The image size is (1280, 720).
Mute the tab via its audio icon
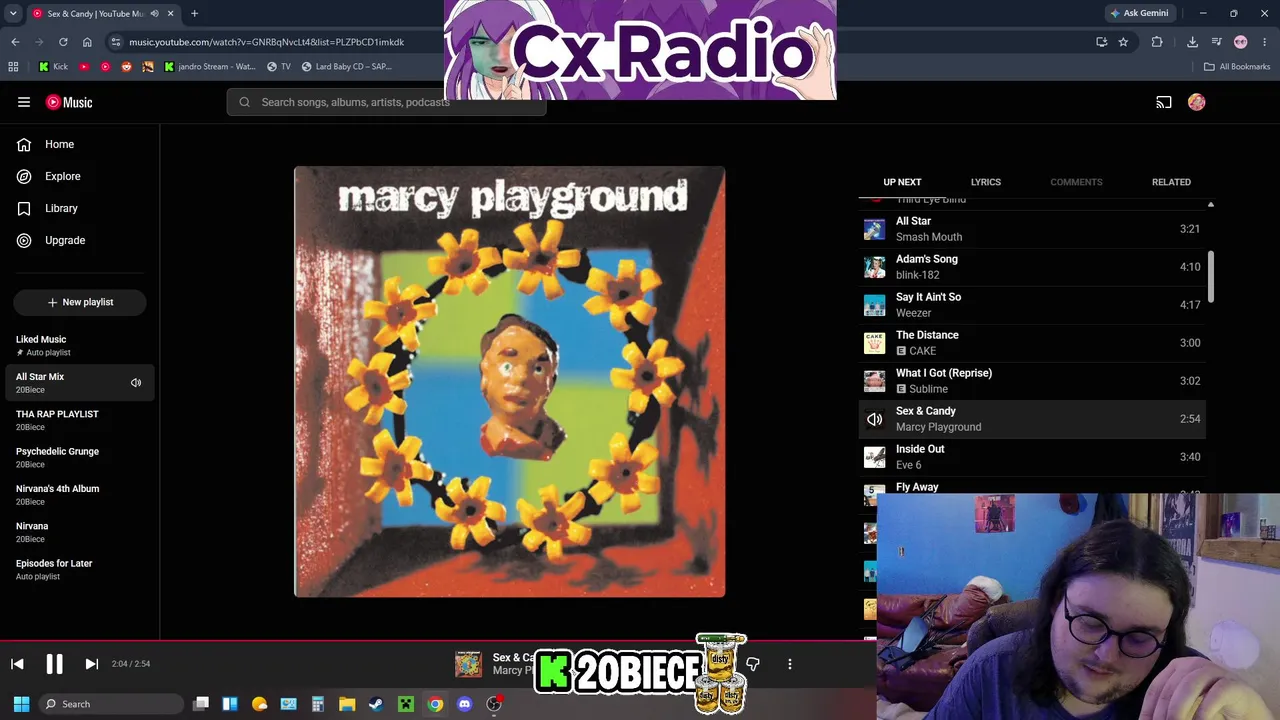pyautogui.click(x=154, y=13)
